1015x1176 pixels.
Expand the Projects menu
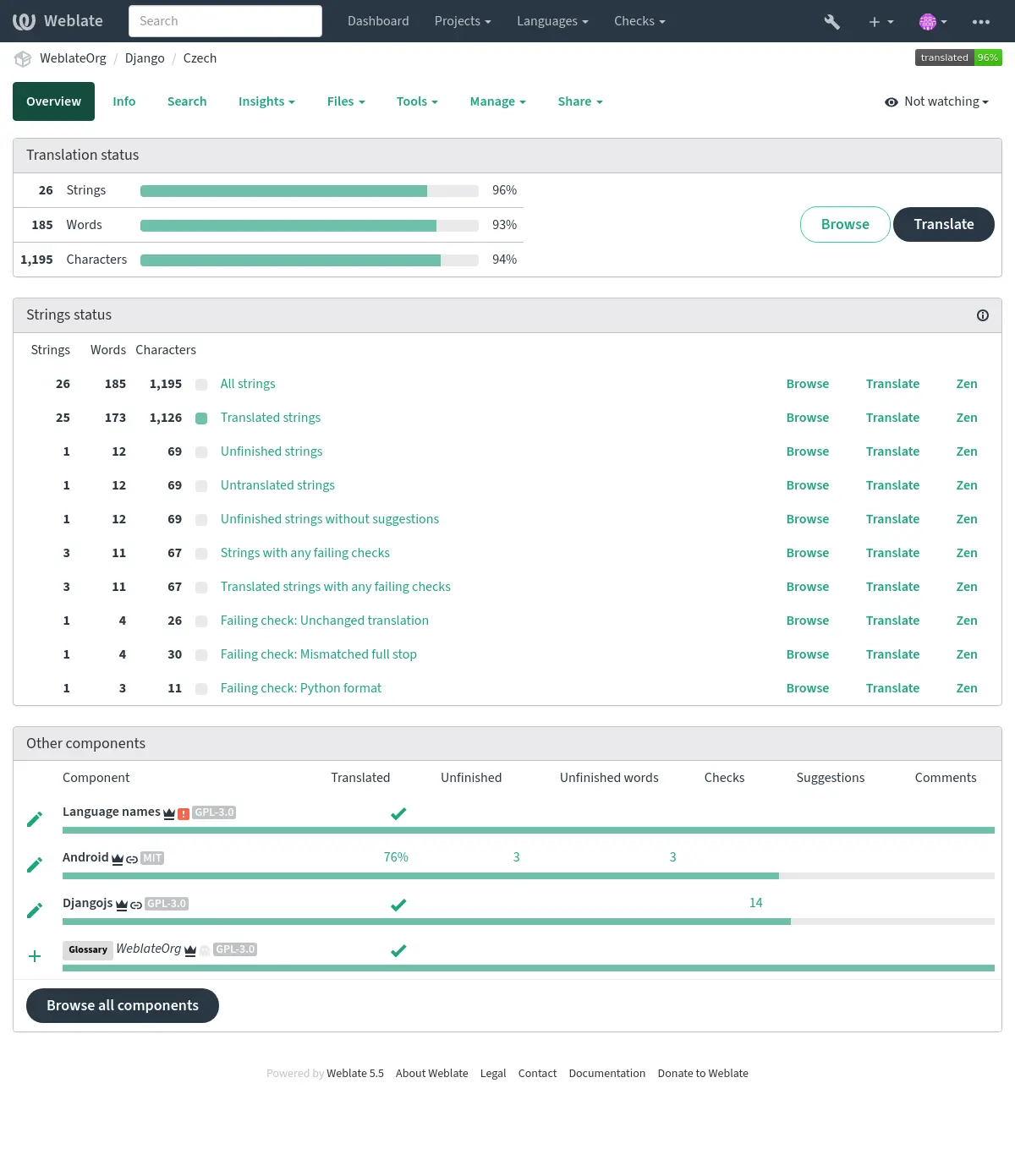(x=463, y=21)
